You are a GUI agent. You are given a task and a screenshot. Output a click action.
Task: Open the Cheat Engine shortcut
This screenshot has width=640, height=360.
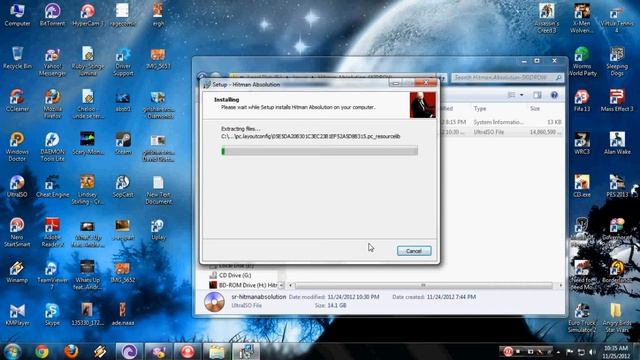pyautogui.click(x=52, y=186)
